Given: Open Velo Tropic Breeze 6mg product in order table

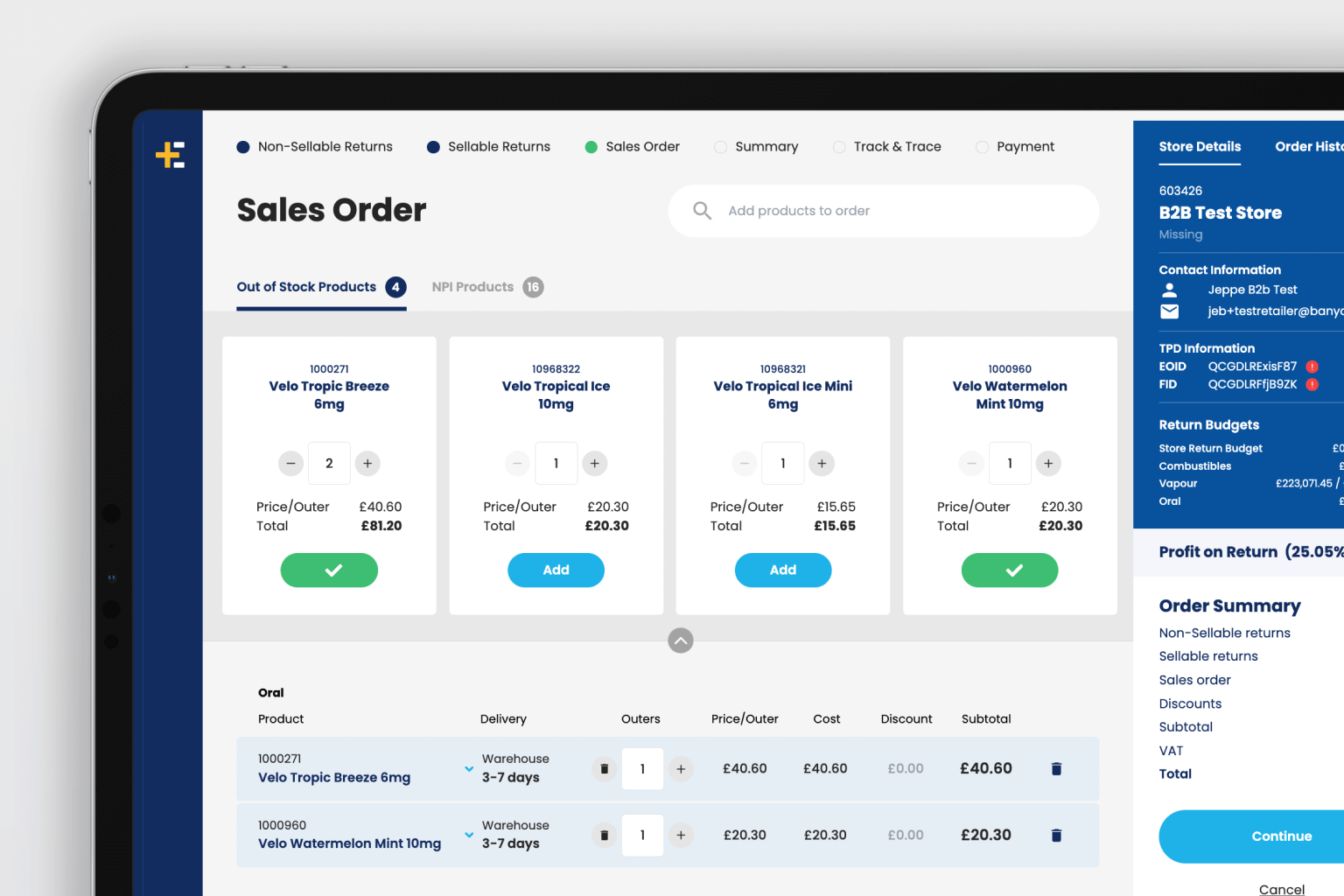Looking at the screenshot, I should point(334,777).
